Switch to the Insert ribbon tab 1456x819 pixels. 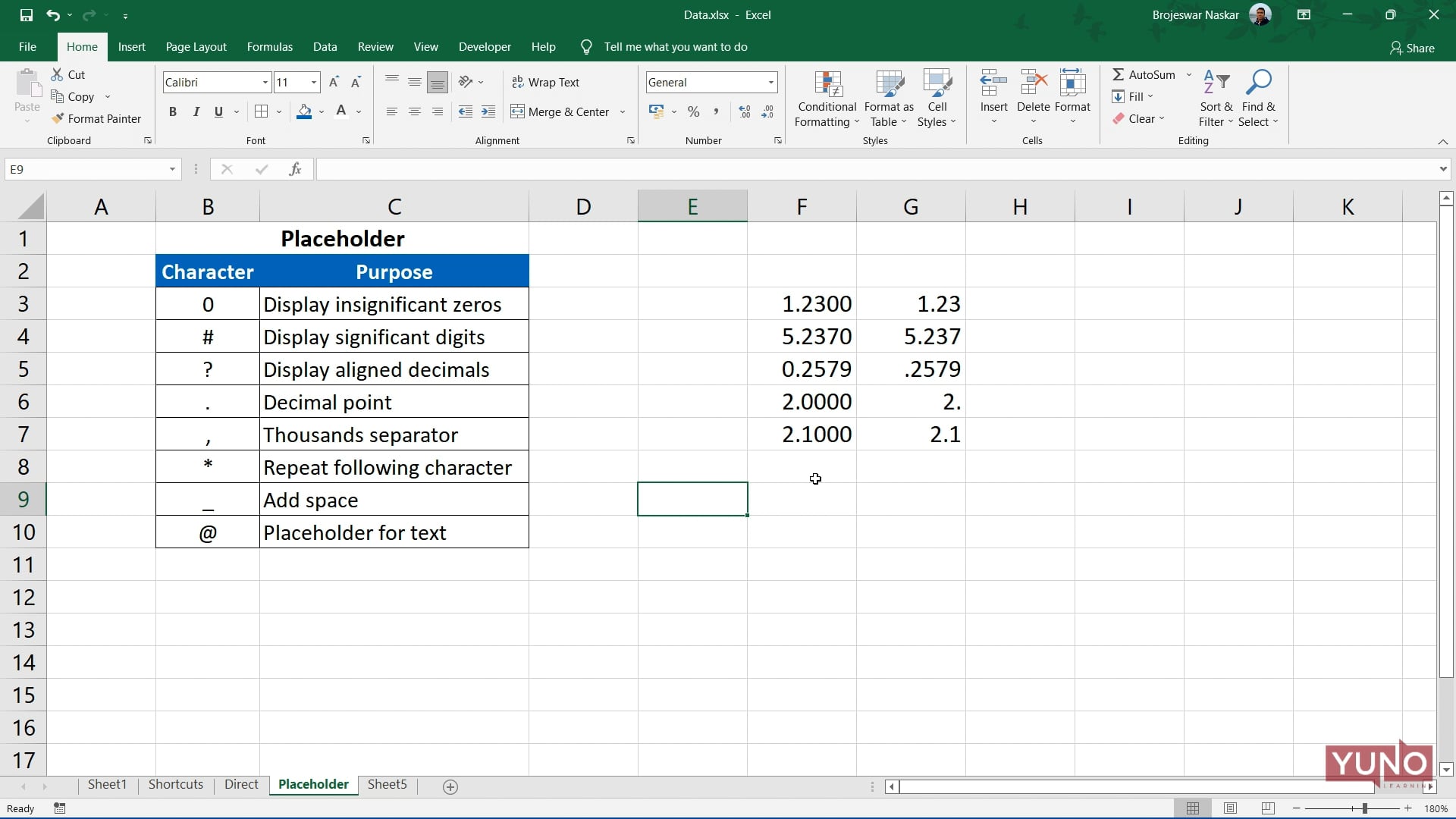point(131,46)
